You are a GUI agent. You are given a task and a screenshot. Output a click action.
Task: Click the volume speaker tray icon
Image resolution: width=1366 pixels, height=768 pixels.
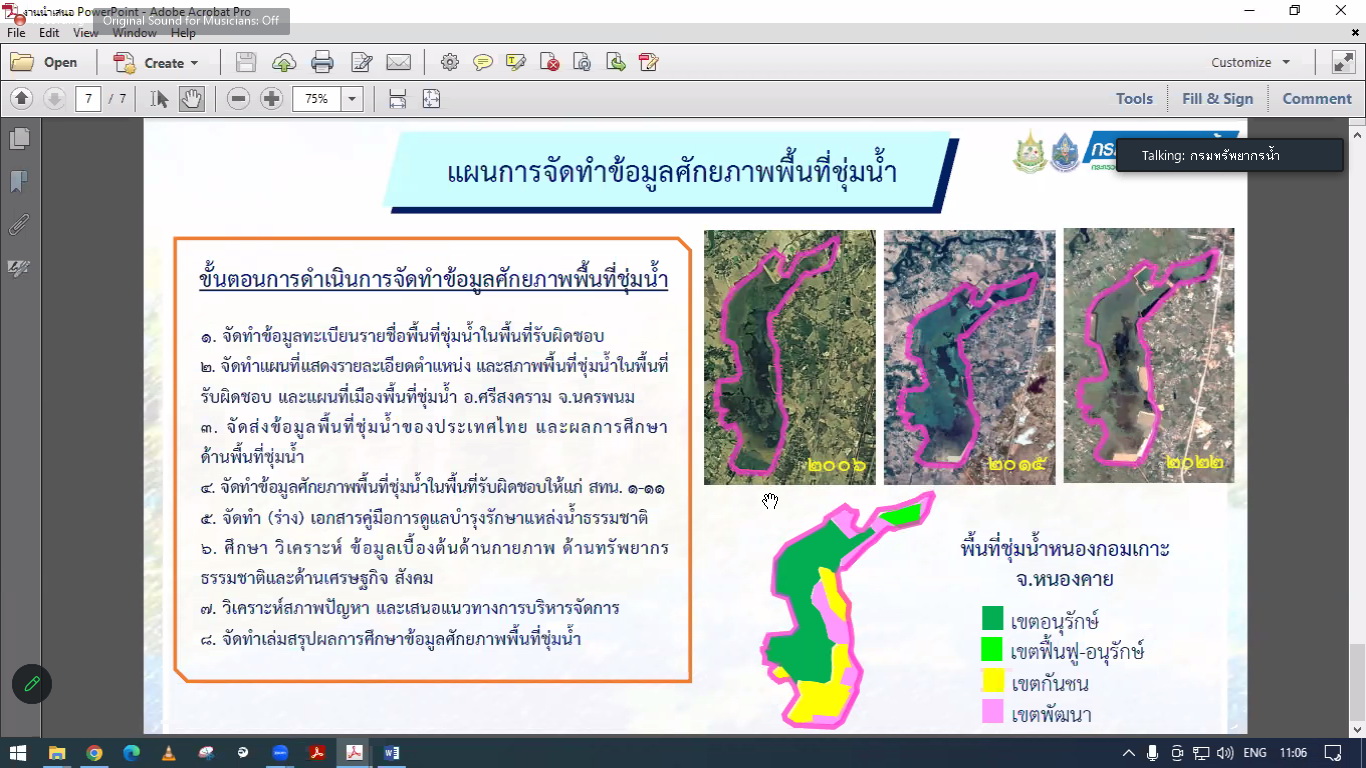coord(1225,753)
